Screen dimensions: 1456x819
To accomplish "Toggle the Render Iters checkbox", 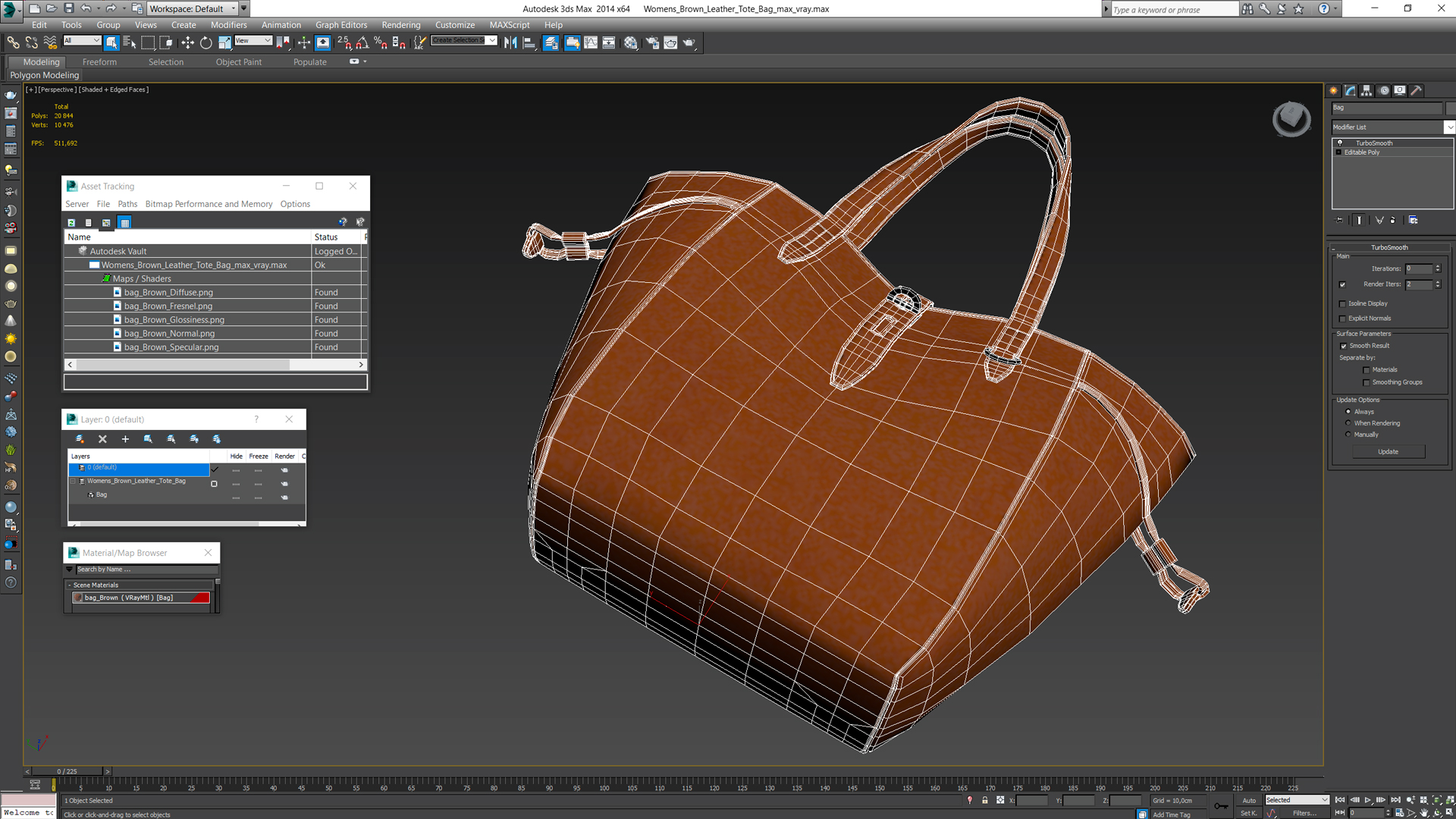I will [1342, 284].
